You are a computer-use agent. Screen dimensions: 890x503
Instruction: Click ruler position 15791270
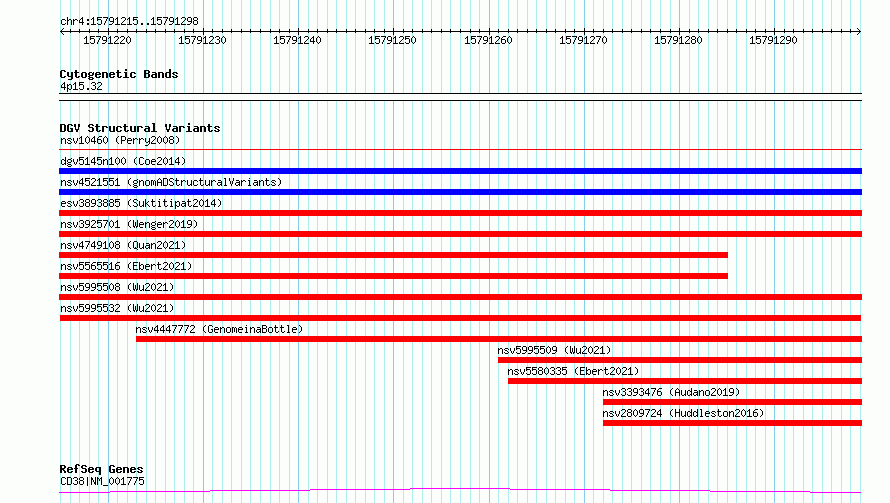pos(583,40)
